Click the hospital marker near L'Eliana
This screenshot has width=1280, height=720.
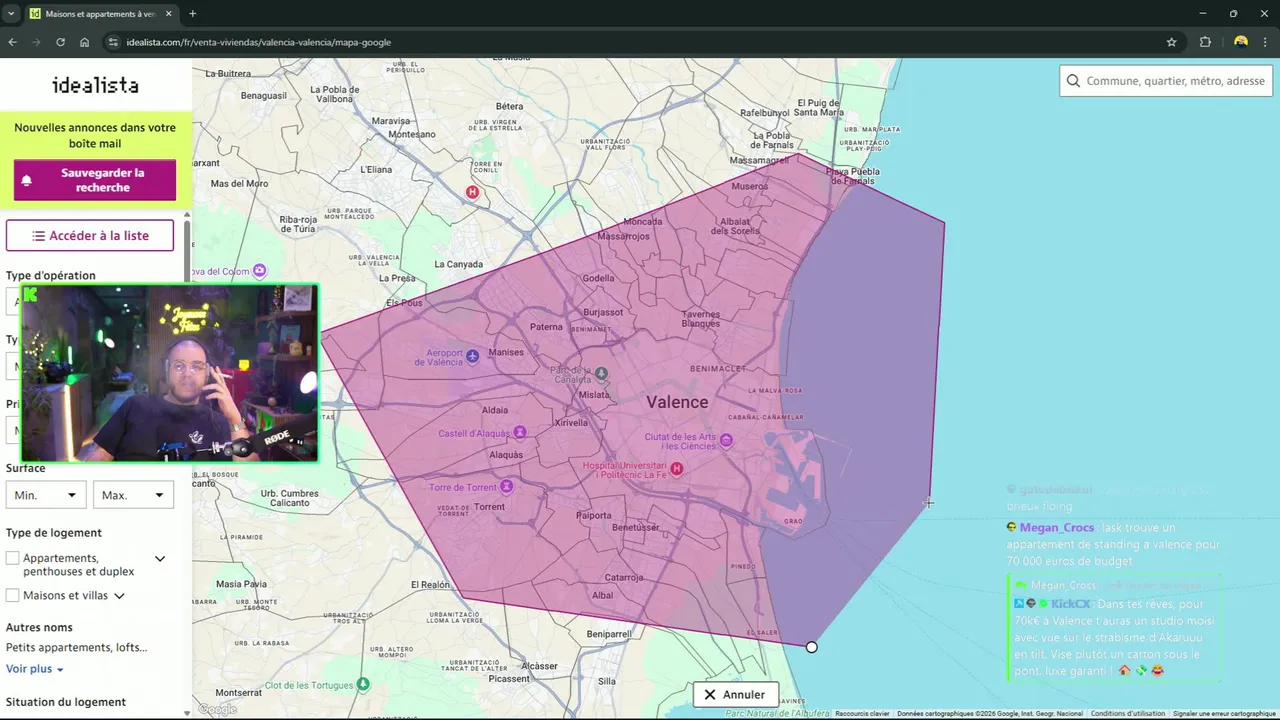point(472,192)
